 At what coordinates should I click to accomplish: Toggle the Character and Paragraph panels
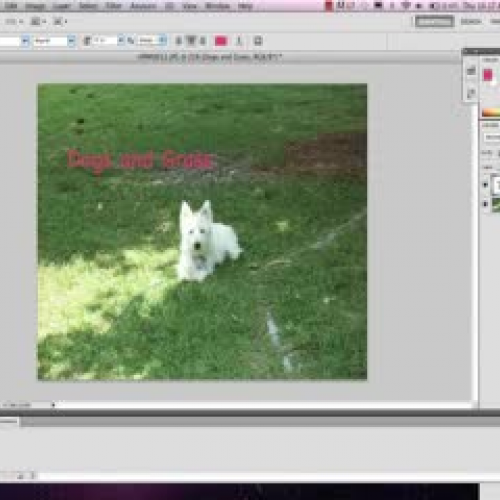click(258, 41)
